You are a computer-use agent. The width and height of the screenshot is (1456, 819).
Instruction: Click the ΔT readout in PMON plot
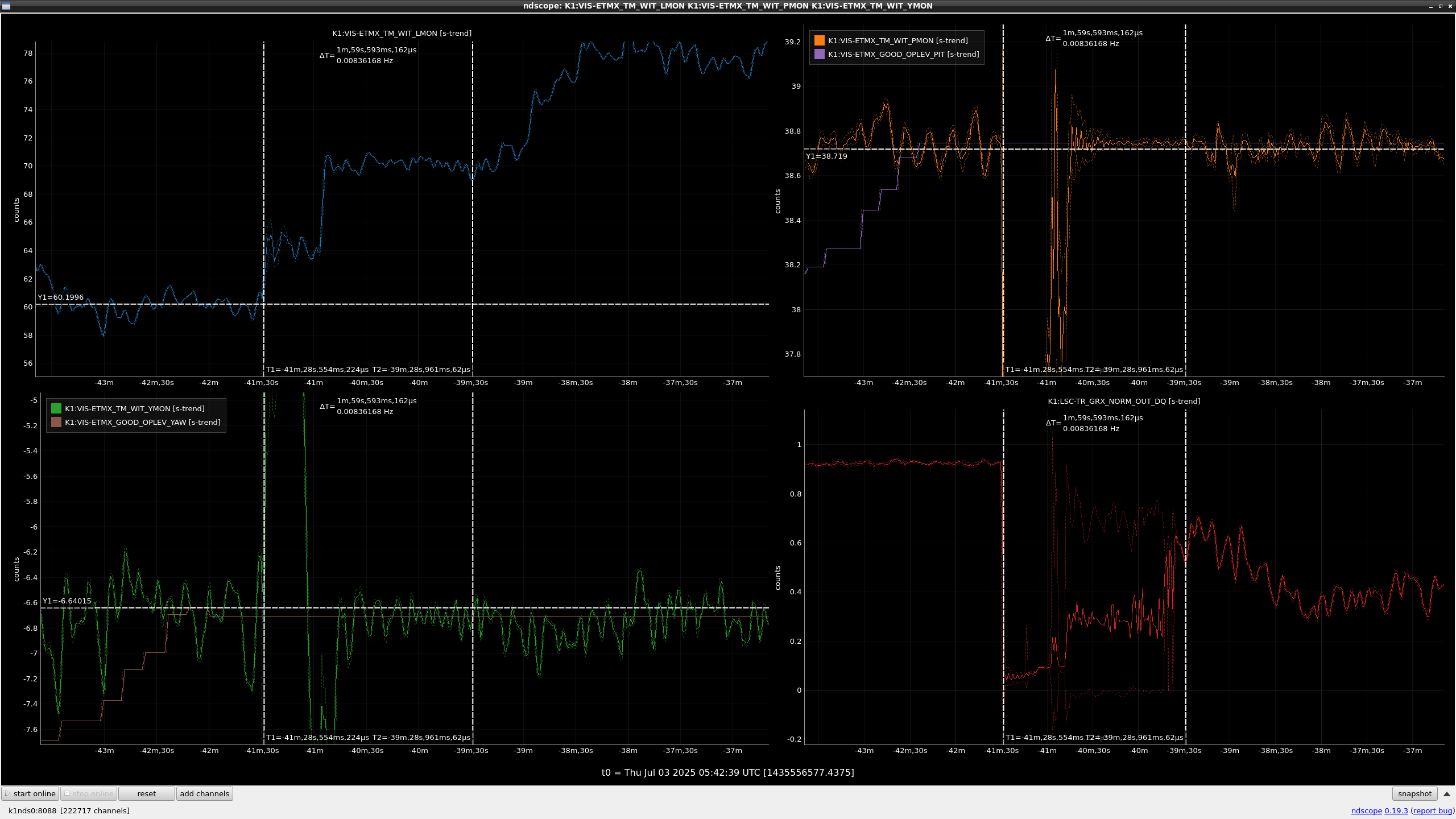(1094, 38)
